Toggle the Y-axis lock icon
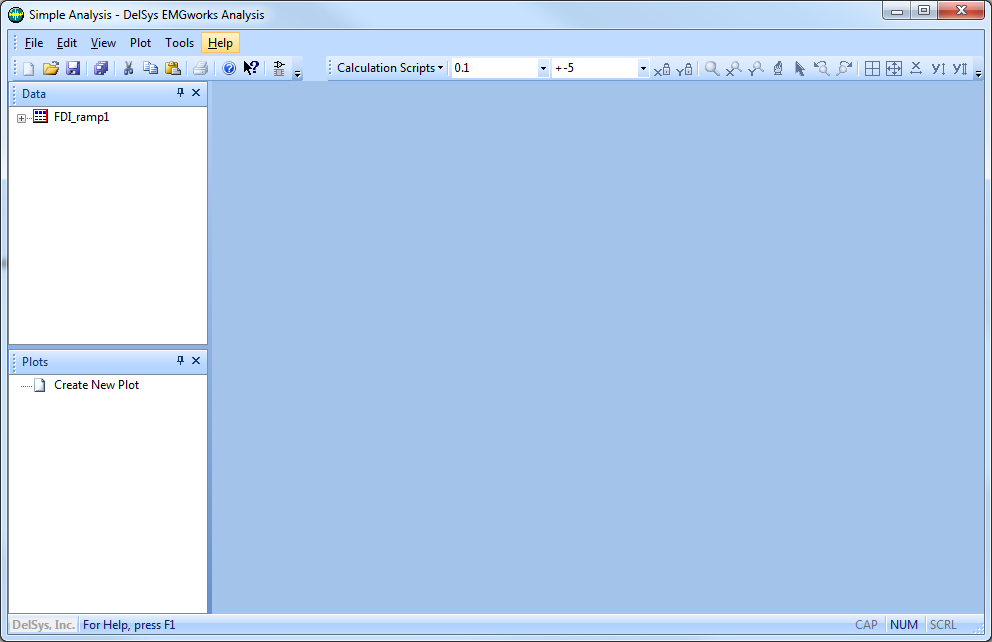This screenshot has width=992, height=642. point(685,69)
